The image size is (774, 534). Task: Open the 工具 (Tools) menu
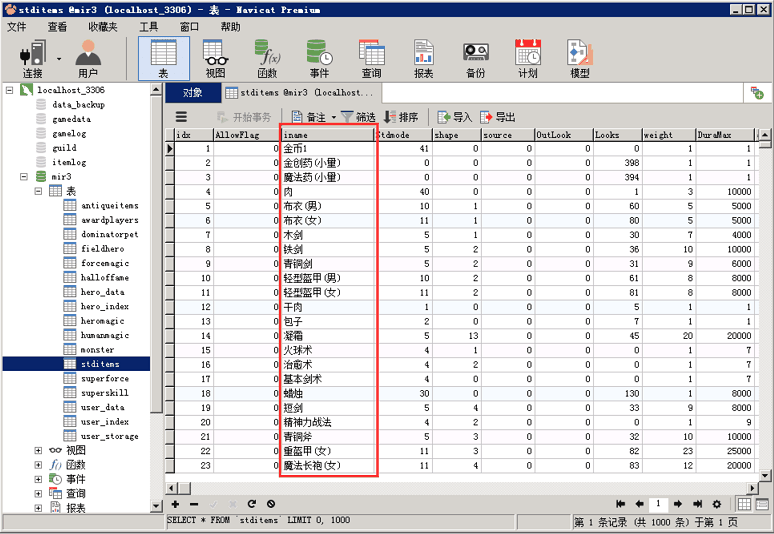coord(148,27)
